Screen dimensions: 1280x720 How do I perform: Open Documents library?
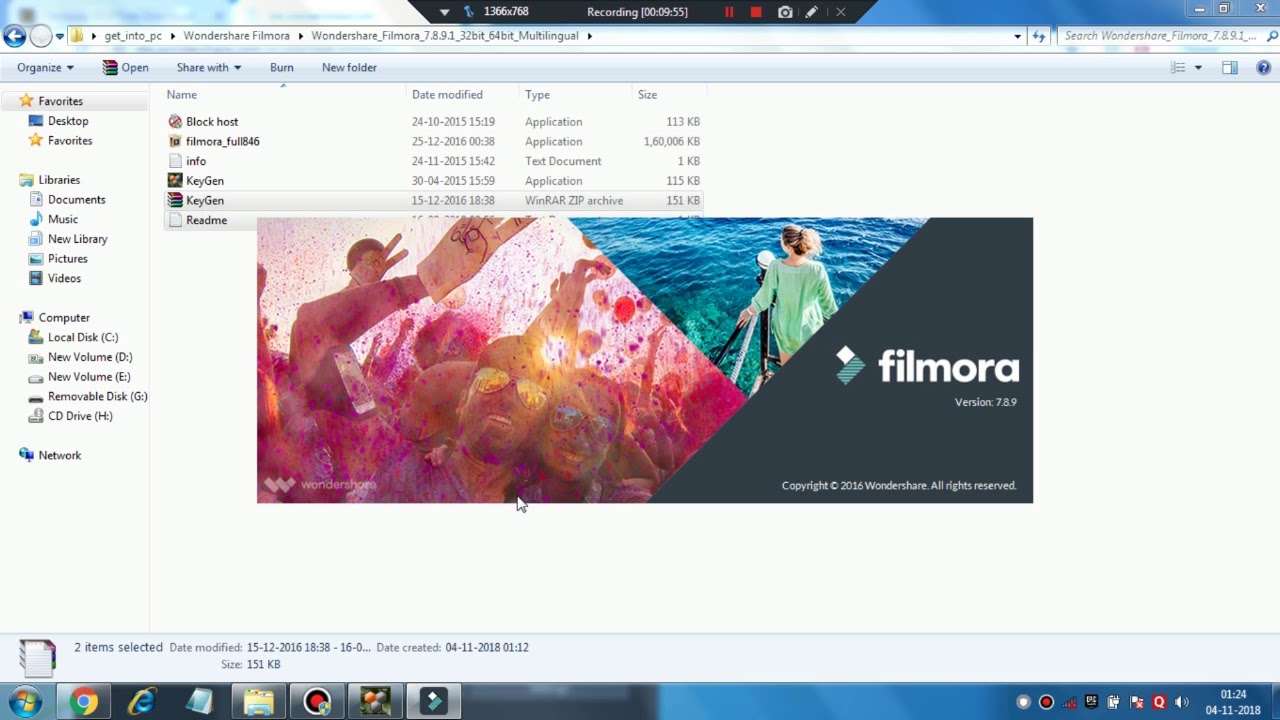coord(76,199)
